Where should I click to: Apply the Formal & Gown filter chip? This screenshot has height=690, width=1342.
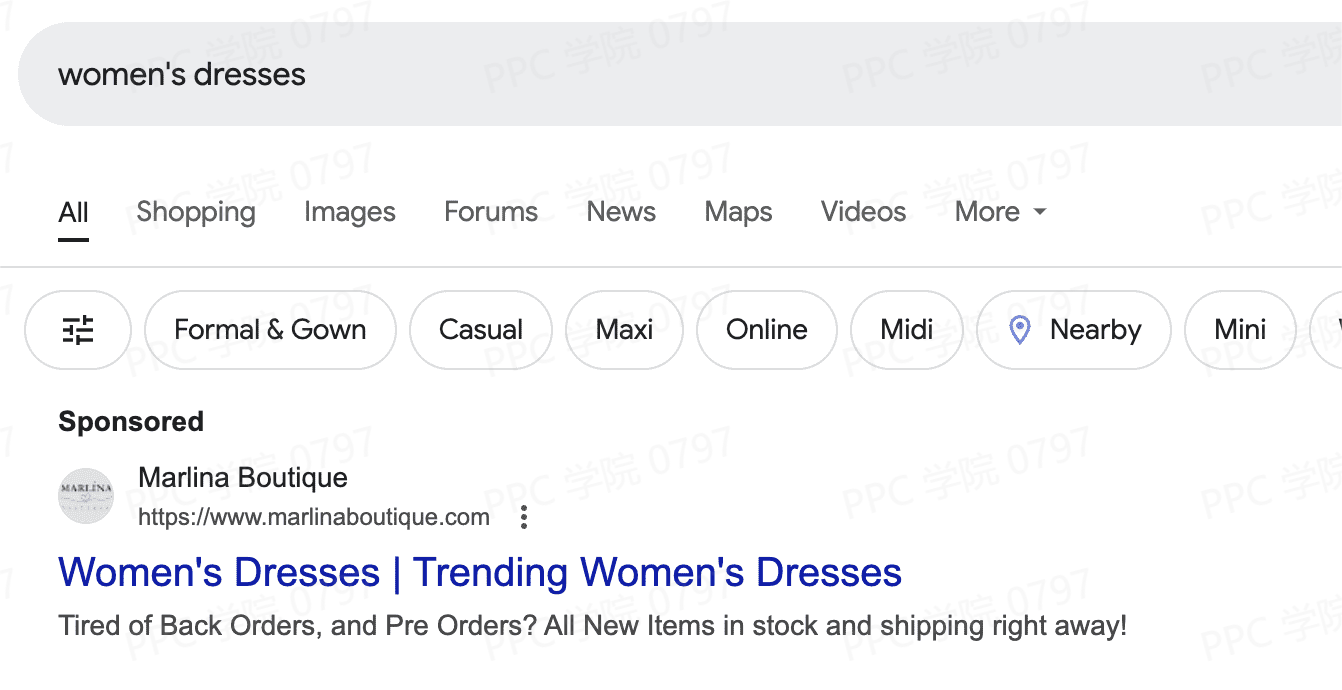click(x=270, y=330)
